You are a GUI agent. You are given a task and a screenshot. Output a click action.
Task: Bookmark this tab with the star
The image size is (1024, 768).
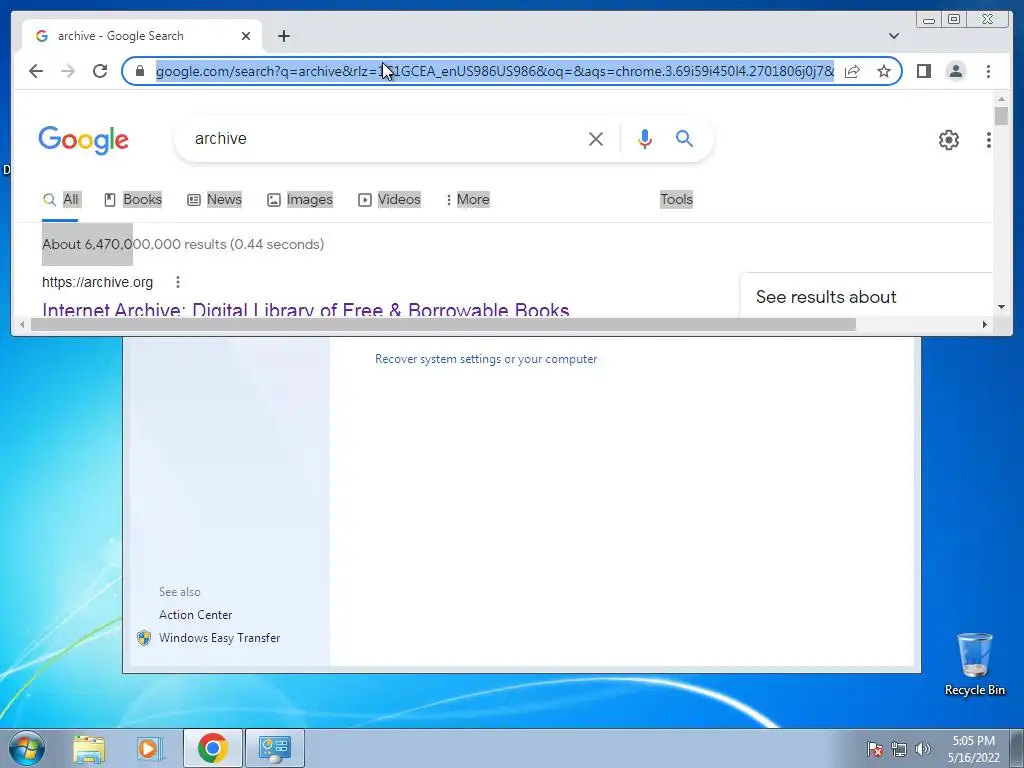click(884, 71)
